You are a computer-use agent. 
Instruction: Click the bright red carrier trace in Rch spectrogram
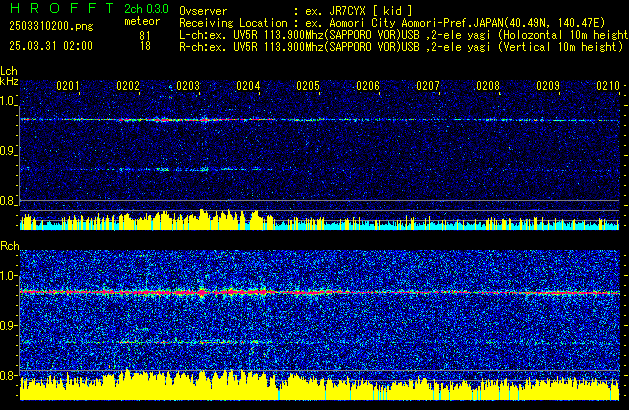320,293
